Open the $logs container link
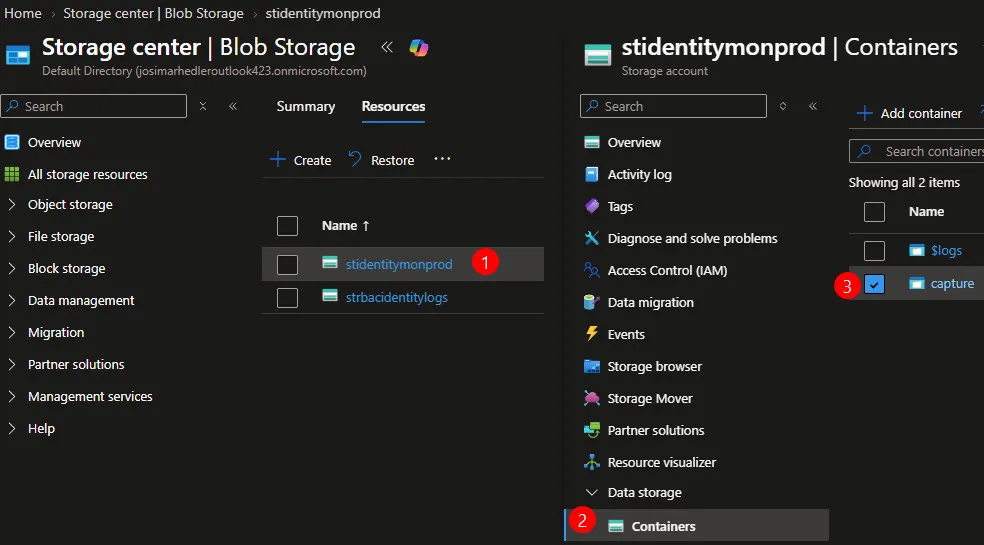This screenshot has width=984, height=545. pyautogui.click(x=946, y=251)
